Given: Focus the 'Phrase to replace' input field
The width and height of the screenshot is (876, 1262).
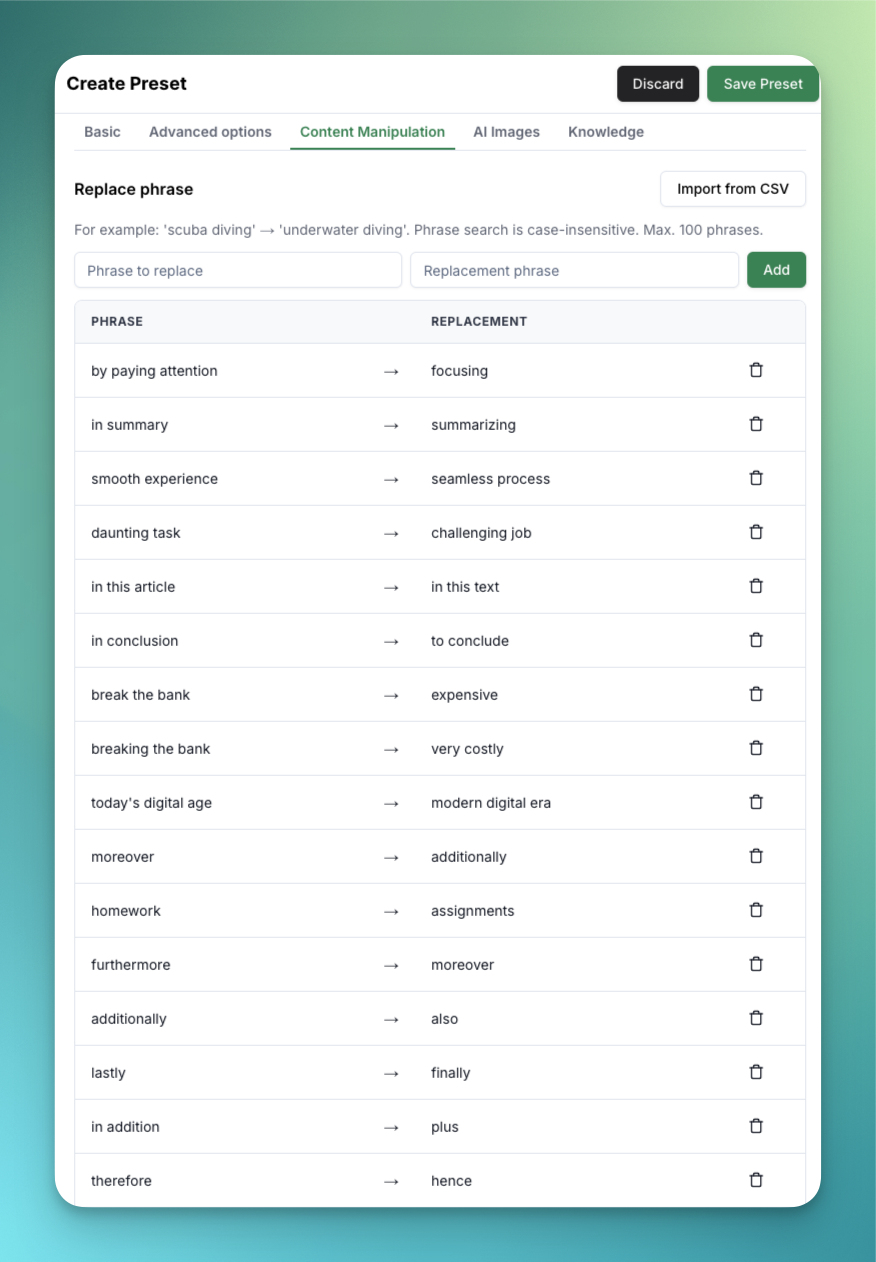Looking at the screenshot, I should click(238, 270).
